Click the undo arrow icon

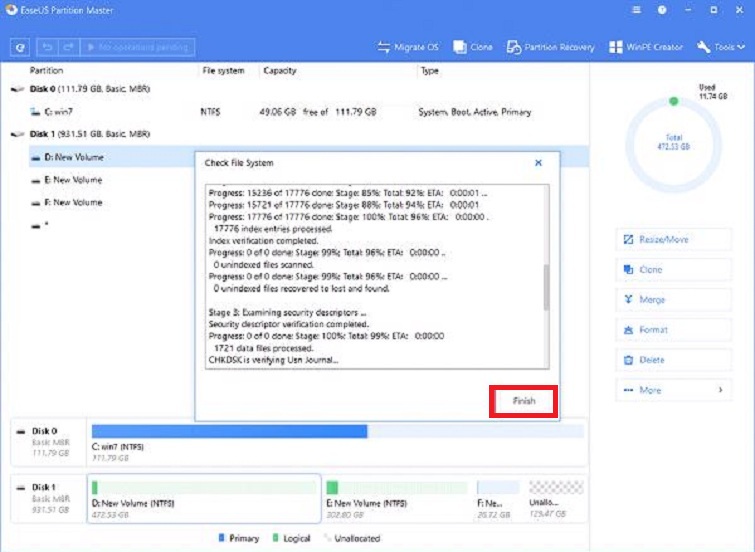(47, 47)
